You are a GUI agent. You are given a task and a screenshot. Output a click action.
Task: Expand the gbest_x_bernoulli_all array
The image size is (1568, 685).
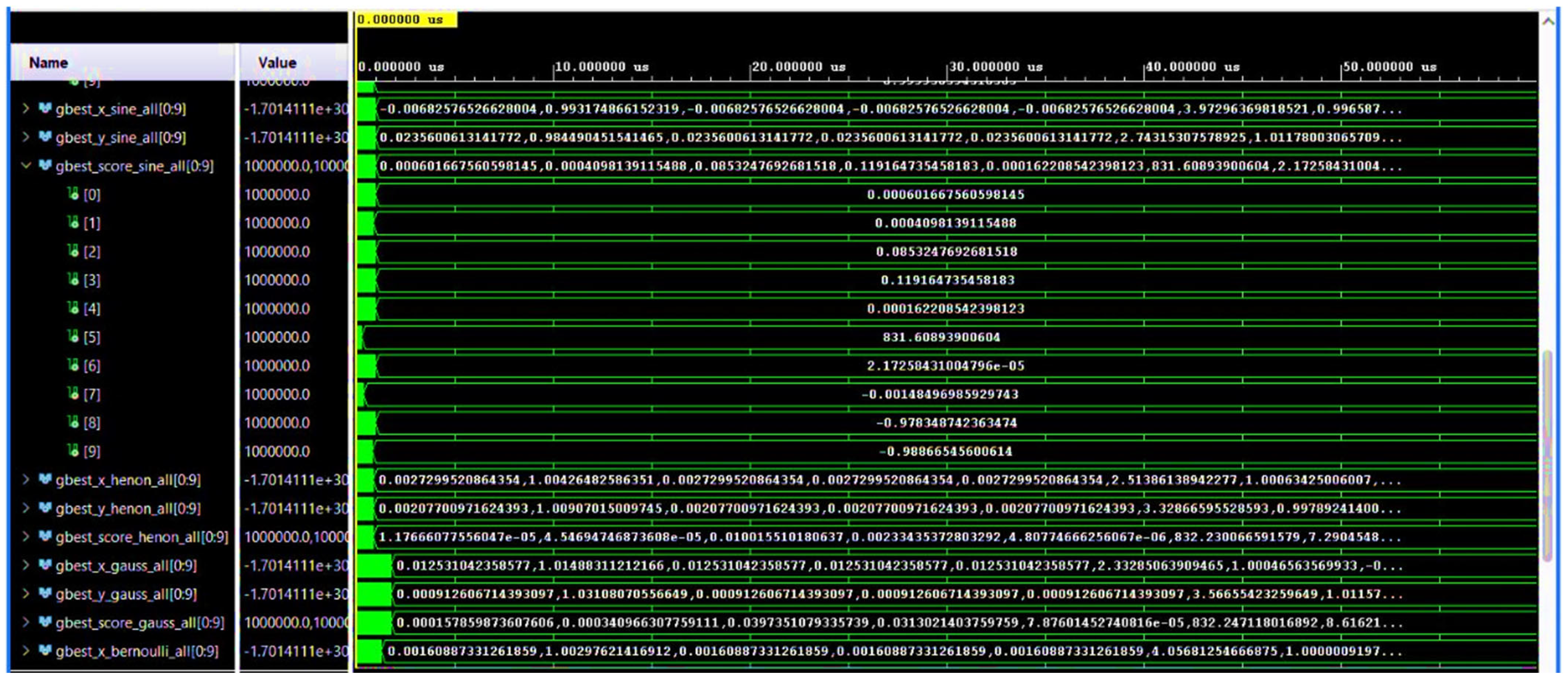coord(25,650)
